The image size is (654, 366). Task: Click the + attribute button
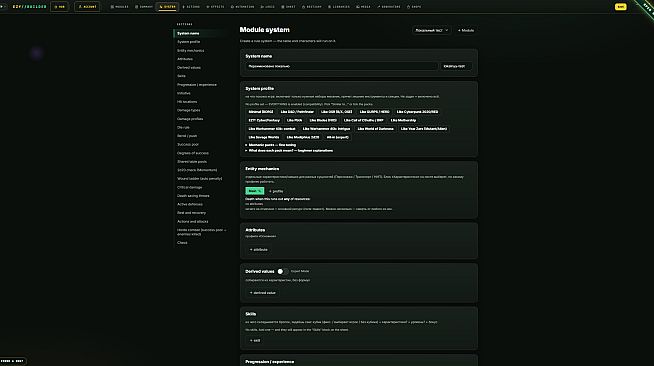click(259, 250)
